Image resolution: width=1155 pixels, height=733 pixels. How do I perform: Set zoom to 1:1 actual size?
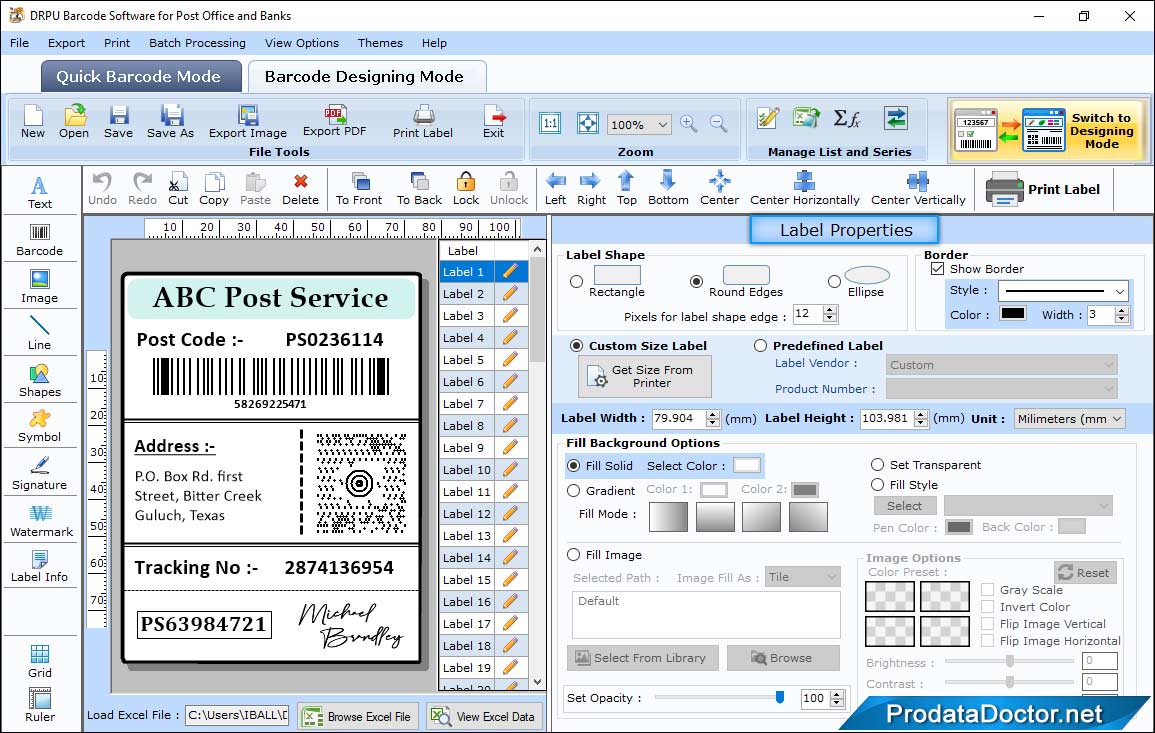coord(550,123)
